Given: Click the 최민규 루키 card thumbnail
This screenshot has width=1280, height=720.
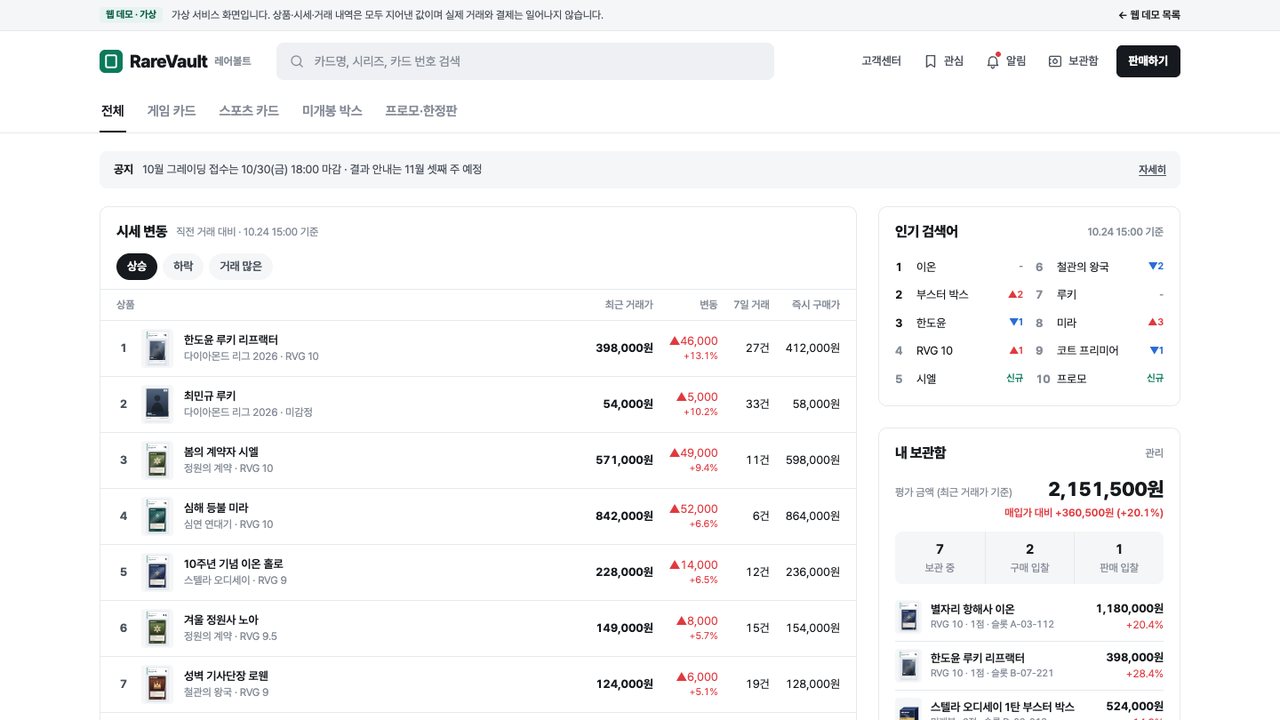Looking at the screenshot, I should [158, 404].
